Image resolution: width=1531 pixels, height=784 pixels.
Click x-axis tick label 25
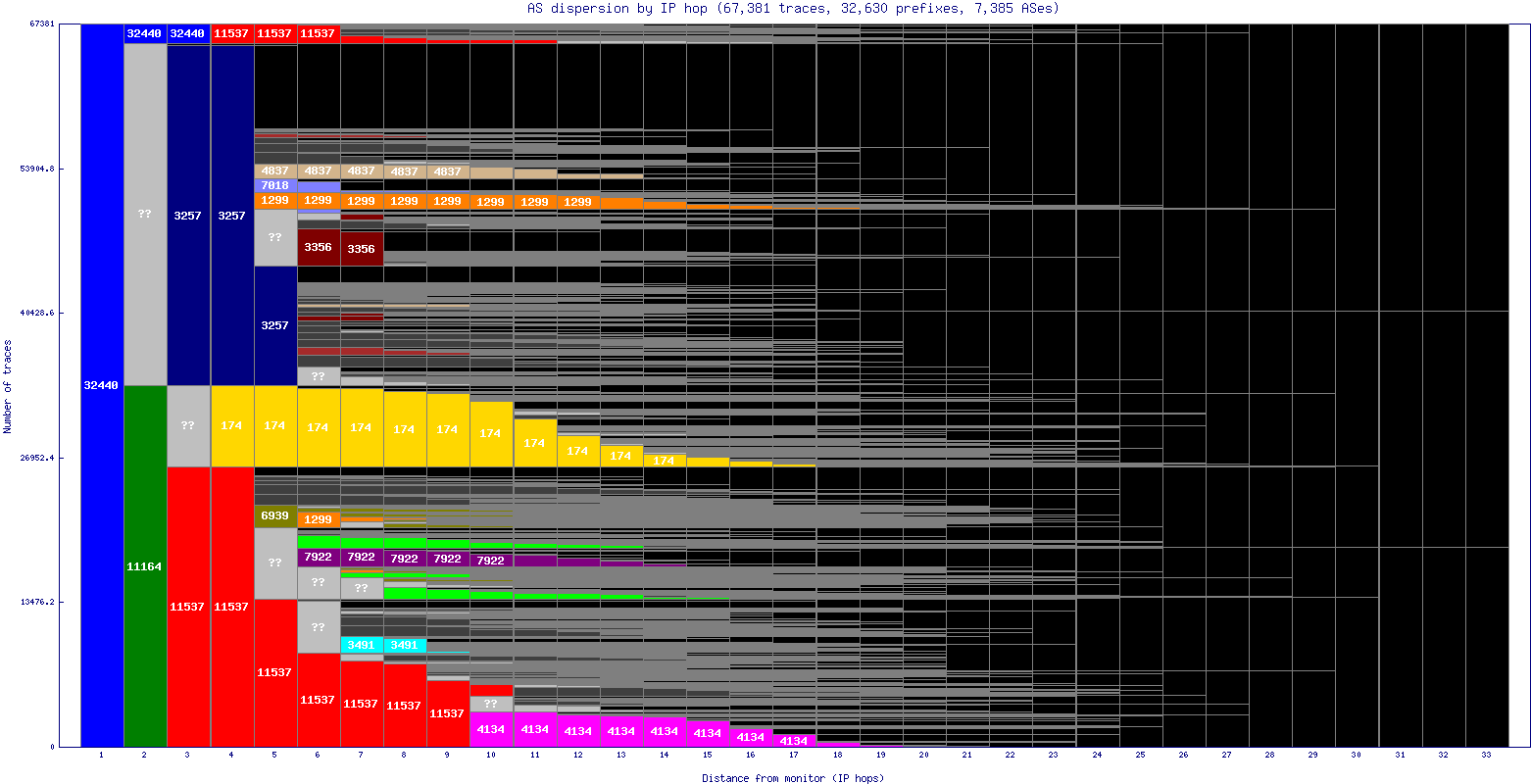click(1141, 756)
